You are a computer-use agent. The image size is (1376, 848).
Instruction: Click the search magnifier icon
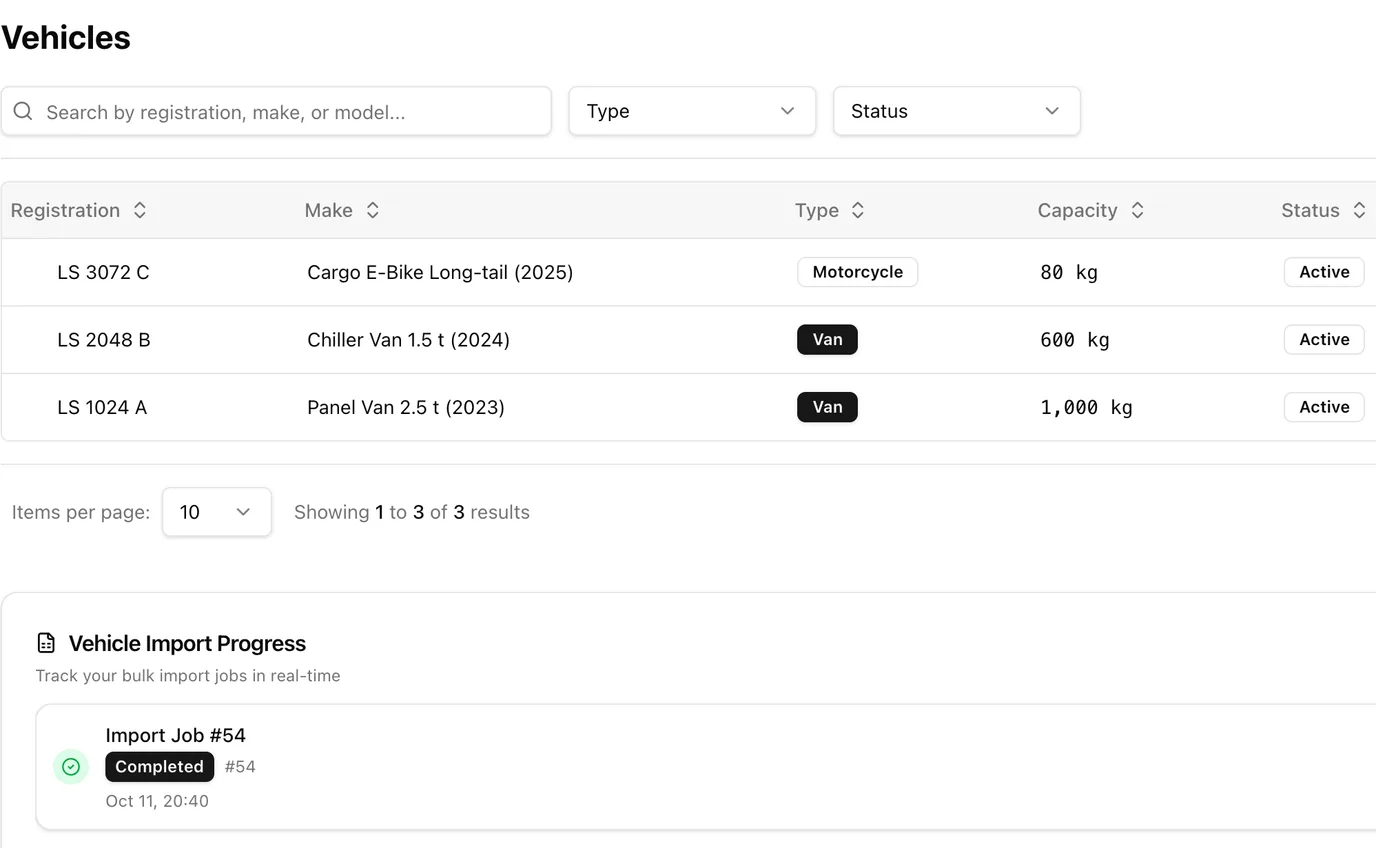click(x=23, y=111)
